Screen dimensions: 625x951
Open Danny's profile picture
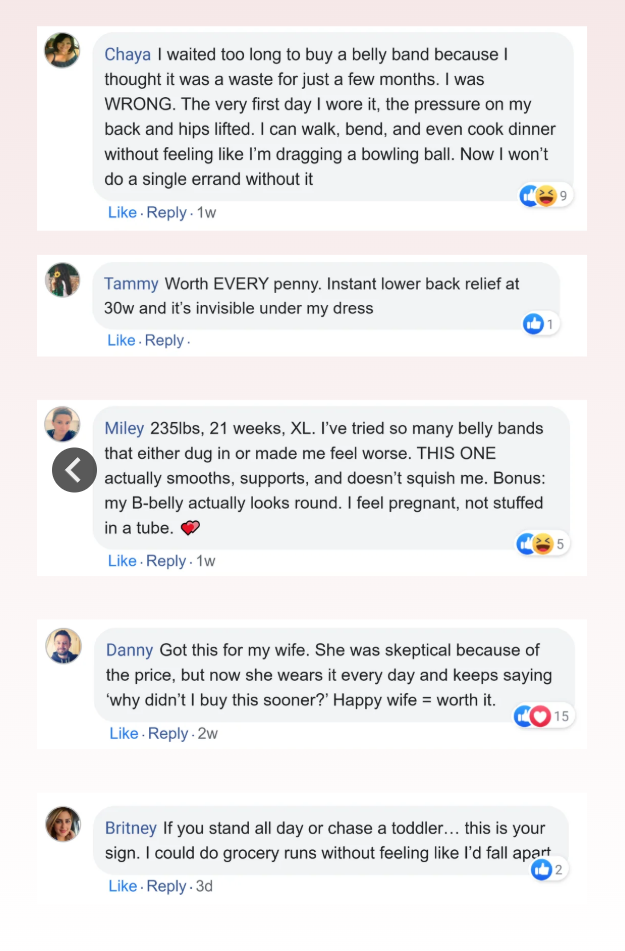pos(63,646)
